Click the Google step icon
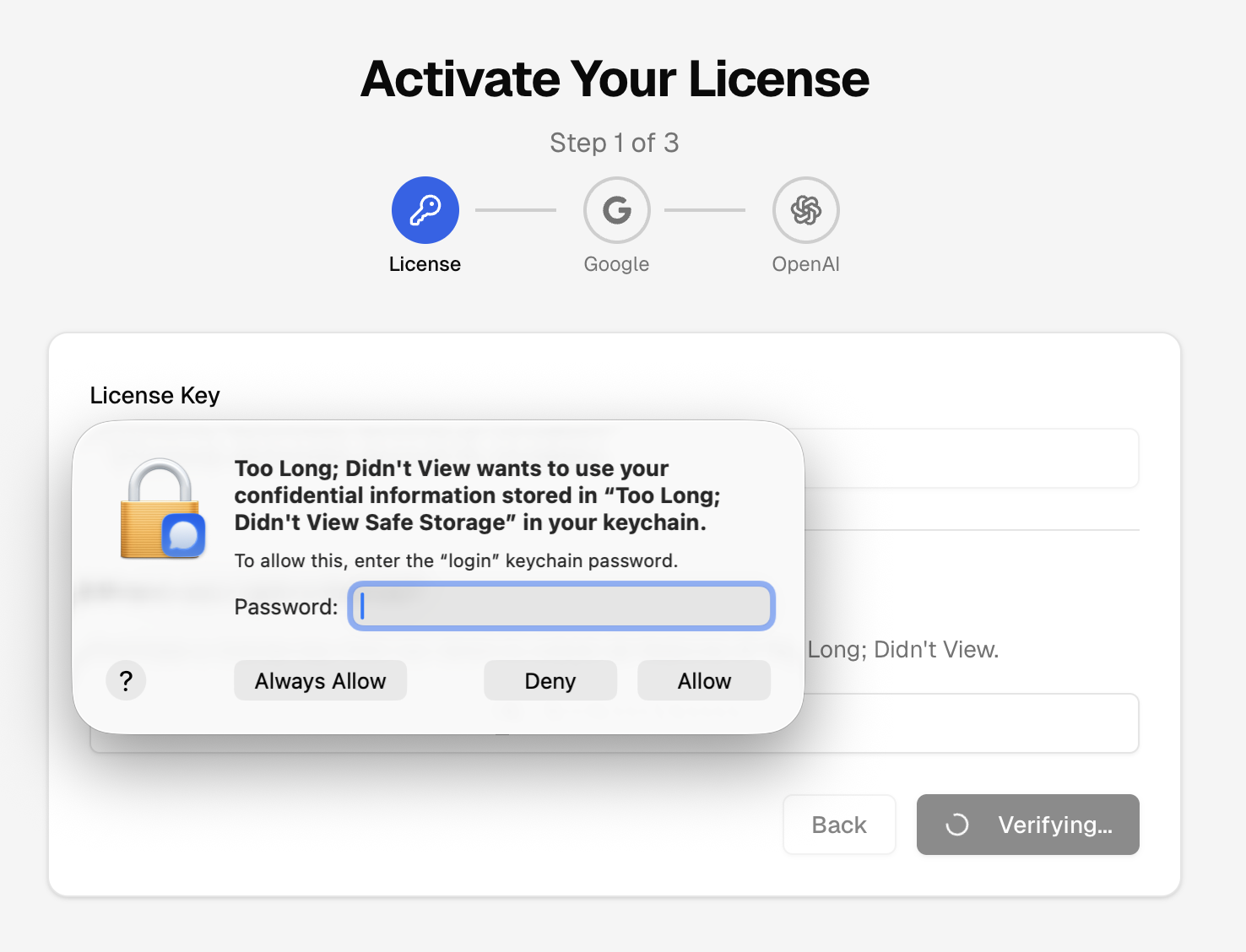Screen dimensions: 1246x952 click(x=616, y=209)
